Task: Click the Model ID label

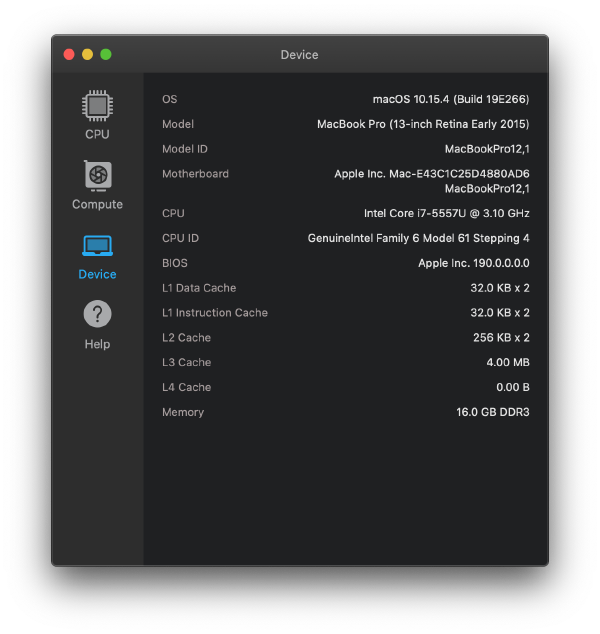Action: coord(185,149)
